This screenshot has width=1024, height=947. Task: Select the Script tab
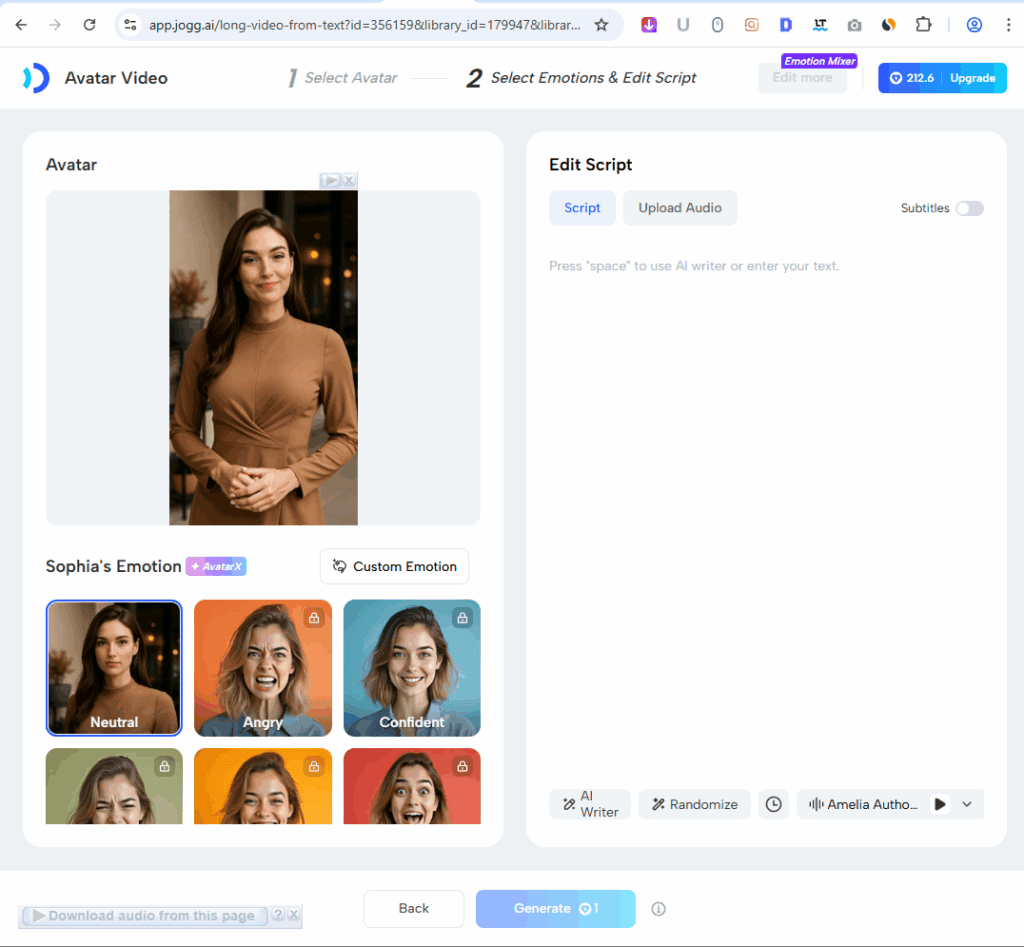point(582,208)
